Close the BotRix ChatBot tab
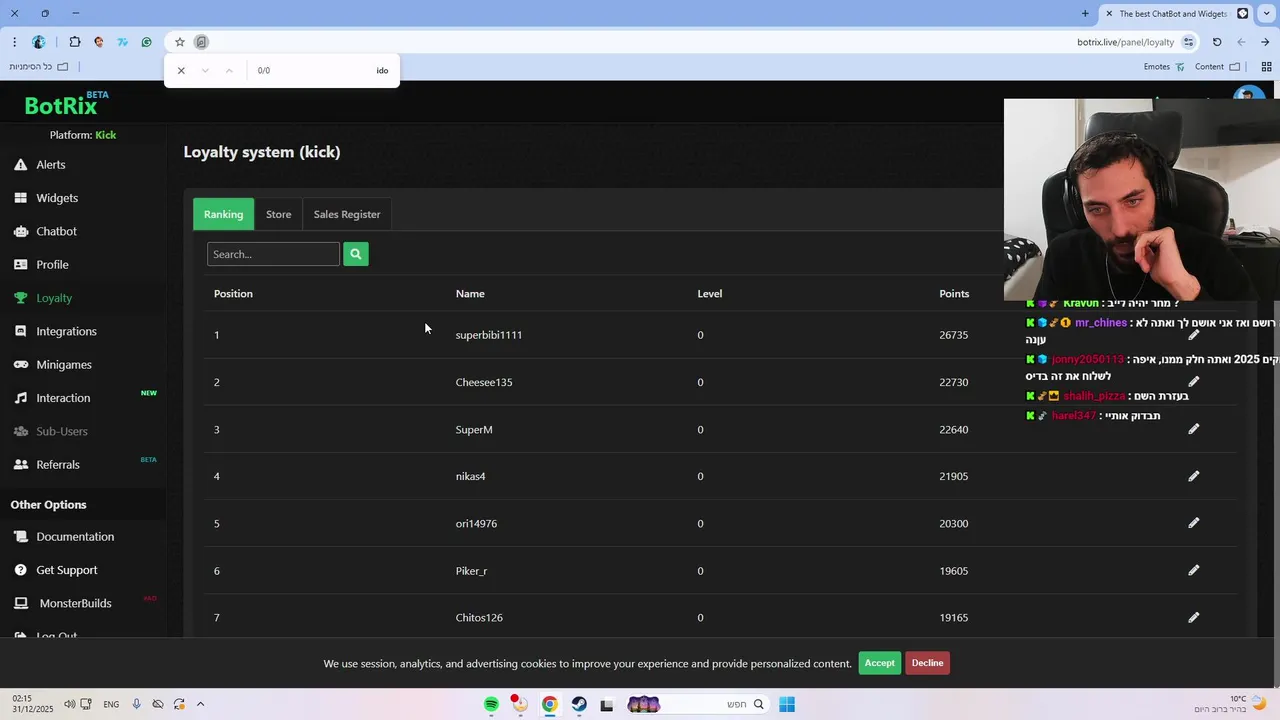 (1109, 13)
